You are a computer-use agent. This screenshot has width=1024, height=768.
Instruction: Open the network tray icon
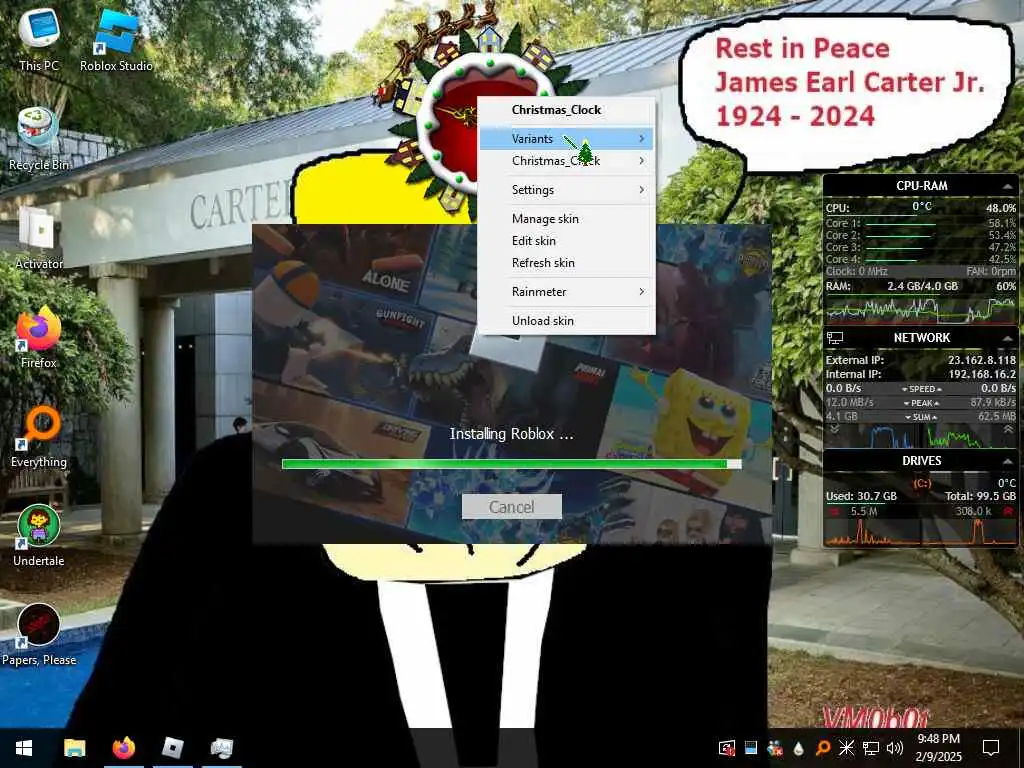pyautogui.click(x=871, y=748)
